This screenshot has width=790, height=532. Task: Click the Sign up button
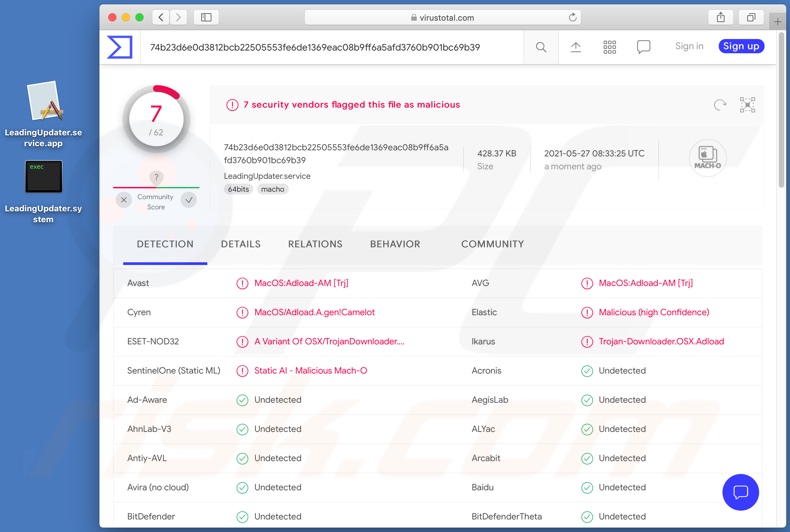coord(741,46)
